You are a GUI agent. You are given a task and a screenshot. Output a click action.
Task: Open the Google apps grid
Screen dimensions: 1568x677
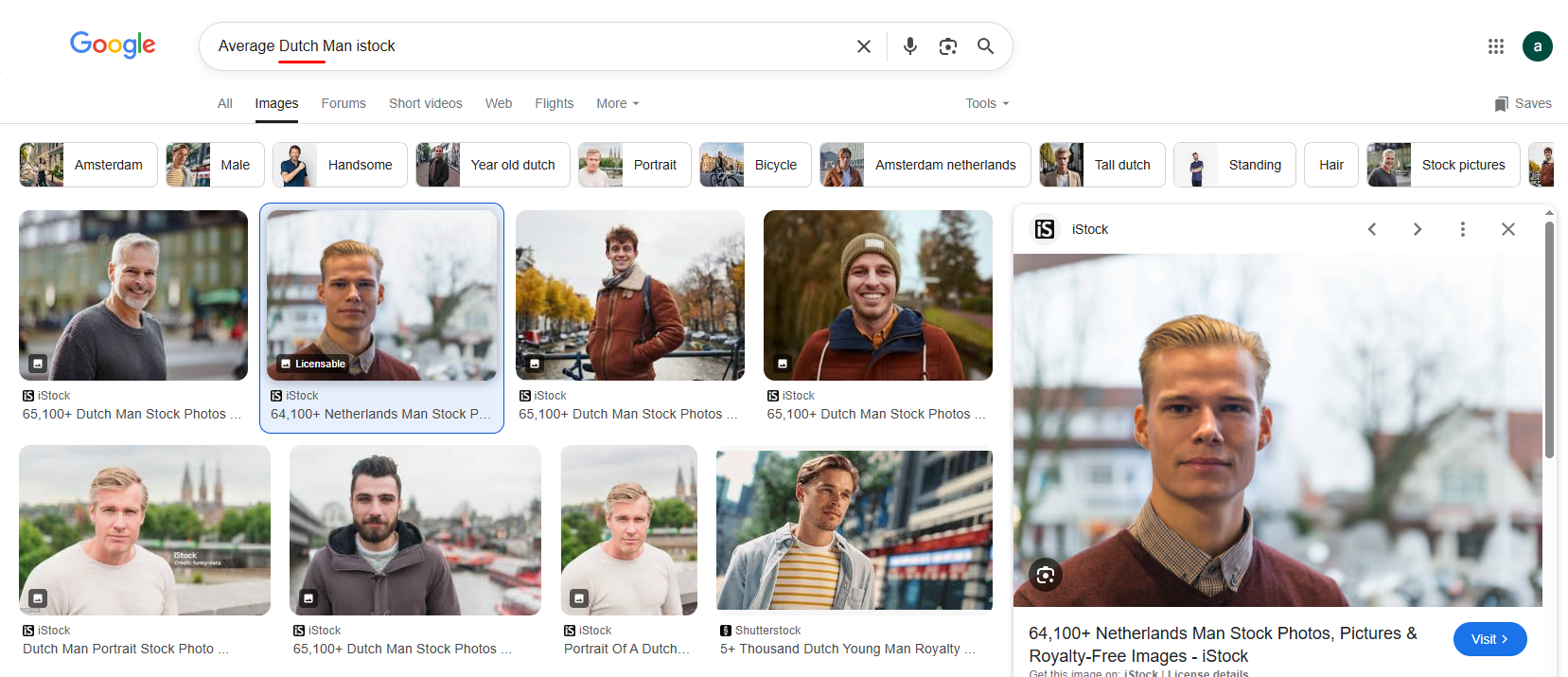click(x=1495, y=46)
